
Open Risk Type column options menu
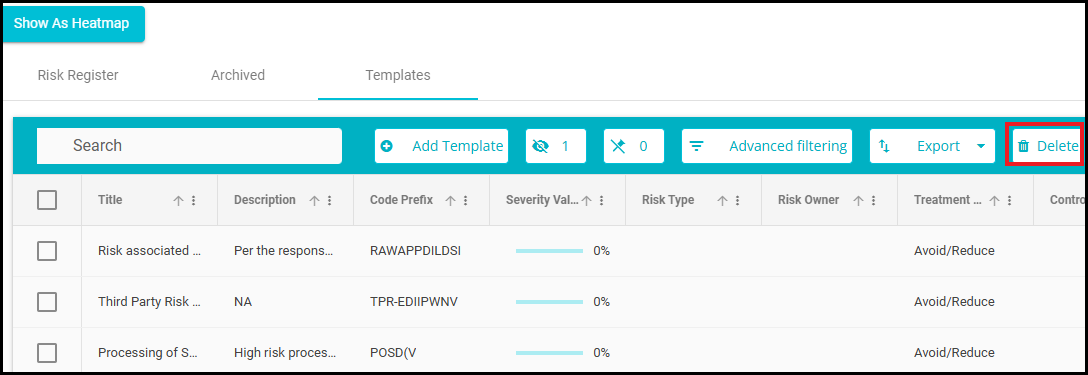point(738,201)
